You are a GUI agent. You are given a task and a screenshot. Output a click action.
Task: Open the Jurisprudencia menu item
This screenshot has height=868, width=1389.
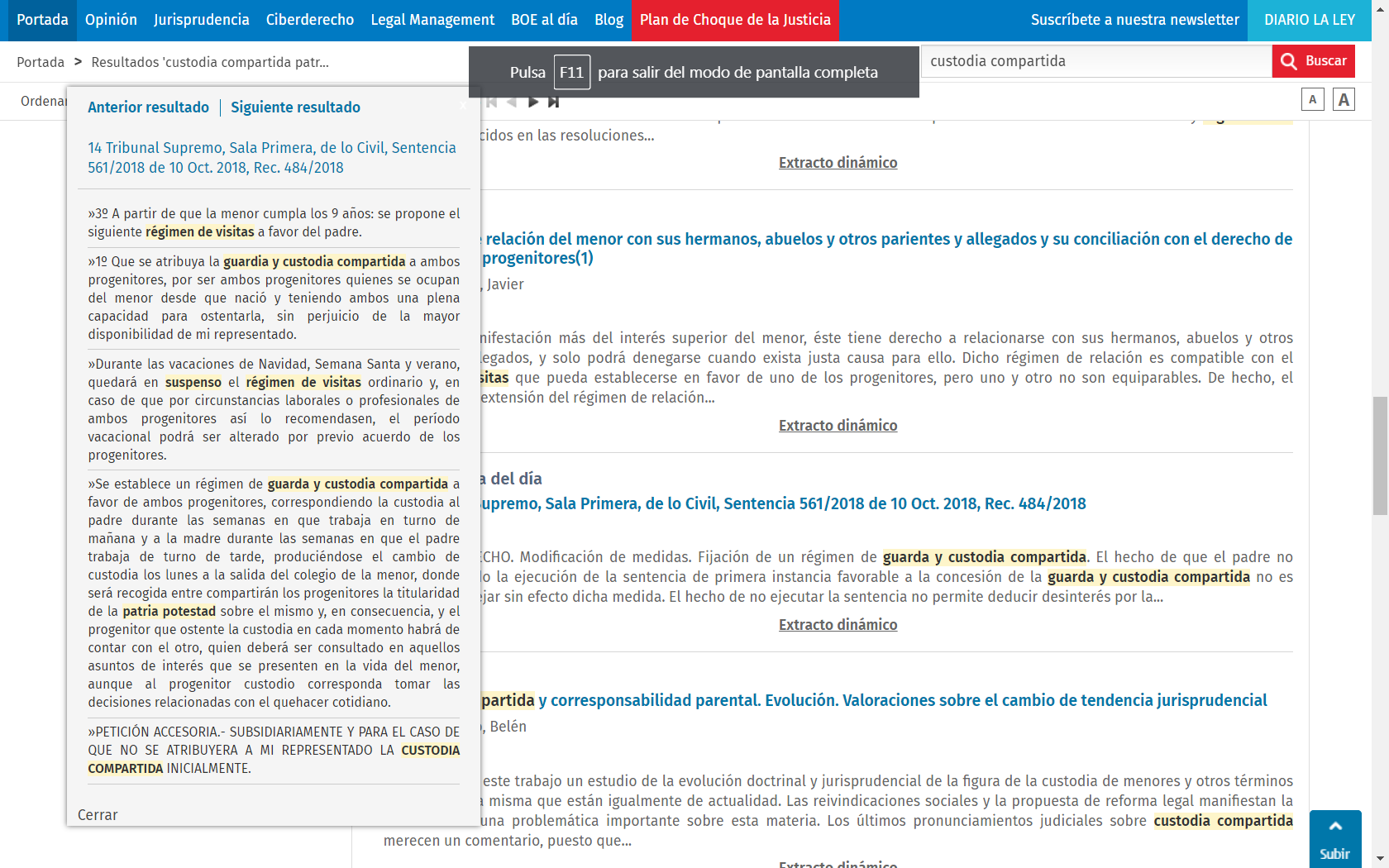pyautogui.click(x=202, y=20)
